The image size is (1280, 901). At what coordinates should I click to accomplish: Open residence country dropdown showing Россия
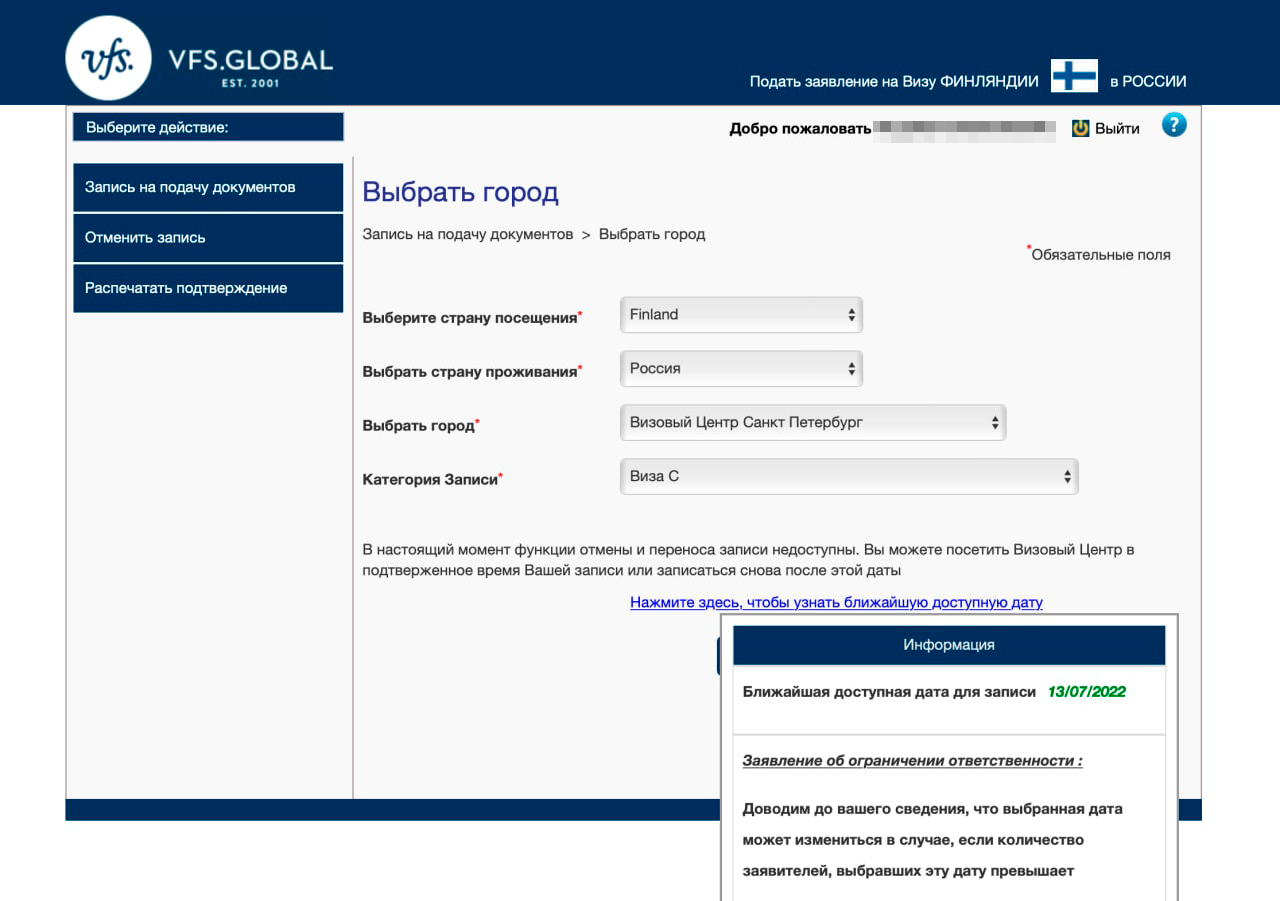pos(741,368)
